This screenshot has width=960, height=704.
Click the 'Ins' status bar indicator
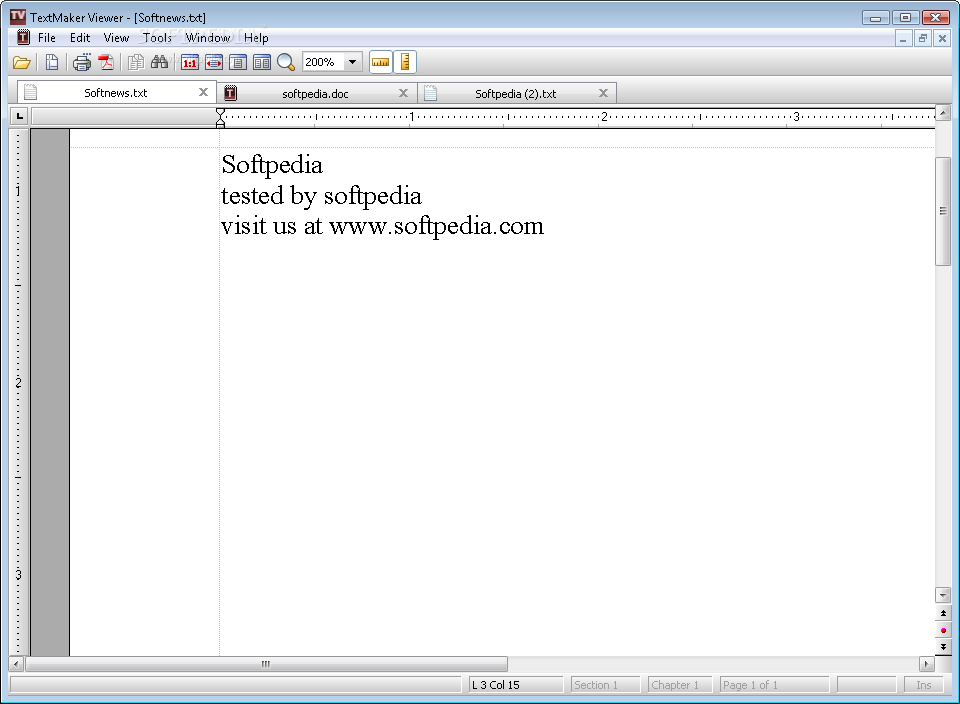point(923,685)
